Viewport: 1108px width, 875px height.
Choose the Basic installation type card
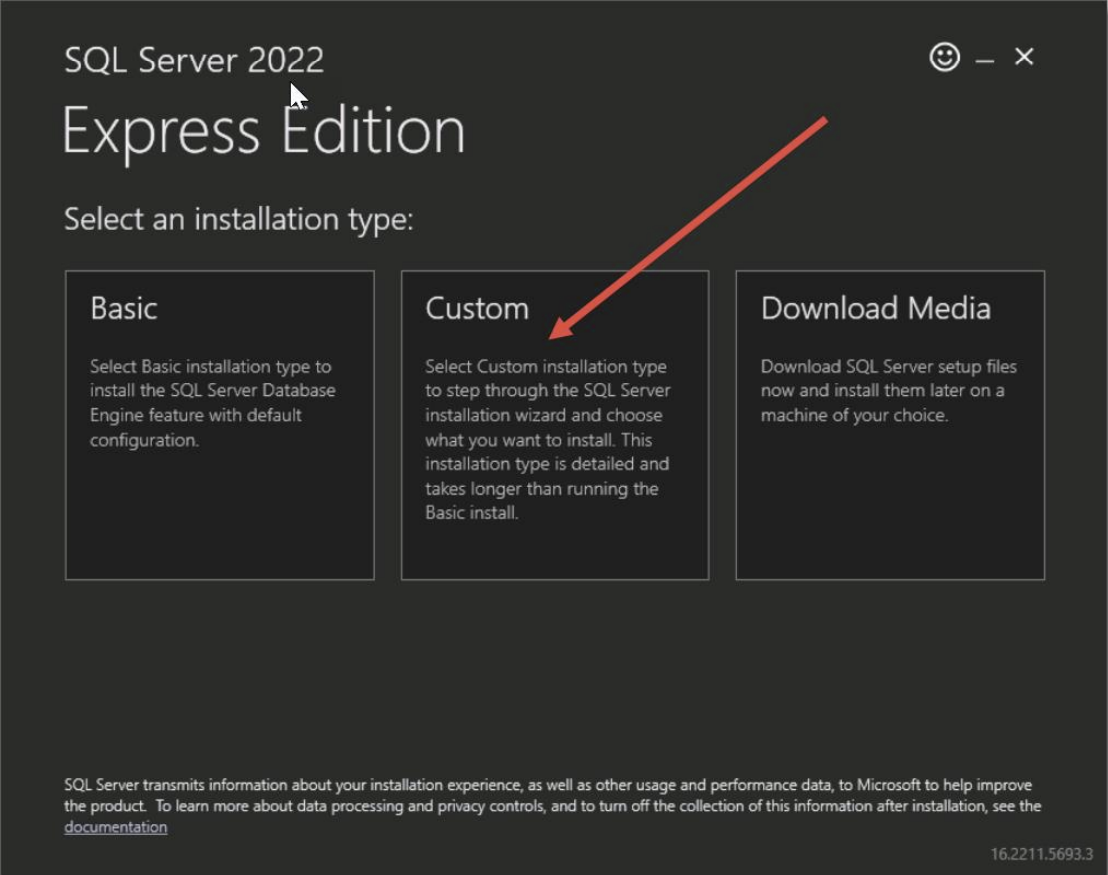pyautogui.click(x=220, y=425)
